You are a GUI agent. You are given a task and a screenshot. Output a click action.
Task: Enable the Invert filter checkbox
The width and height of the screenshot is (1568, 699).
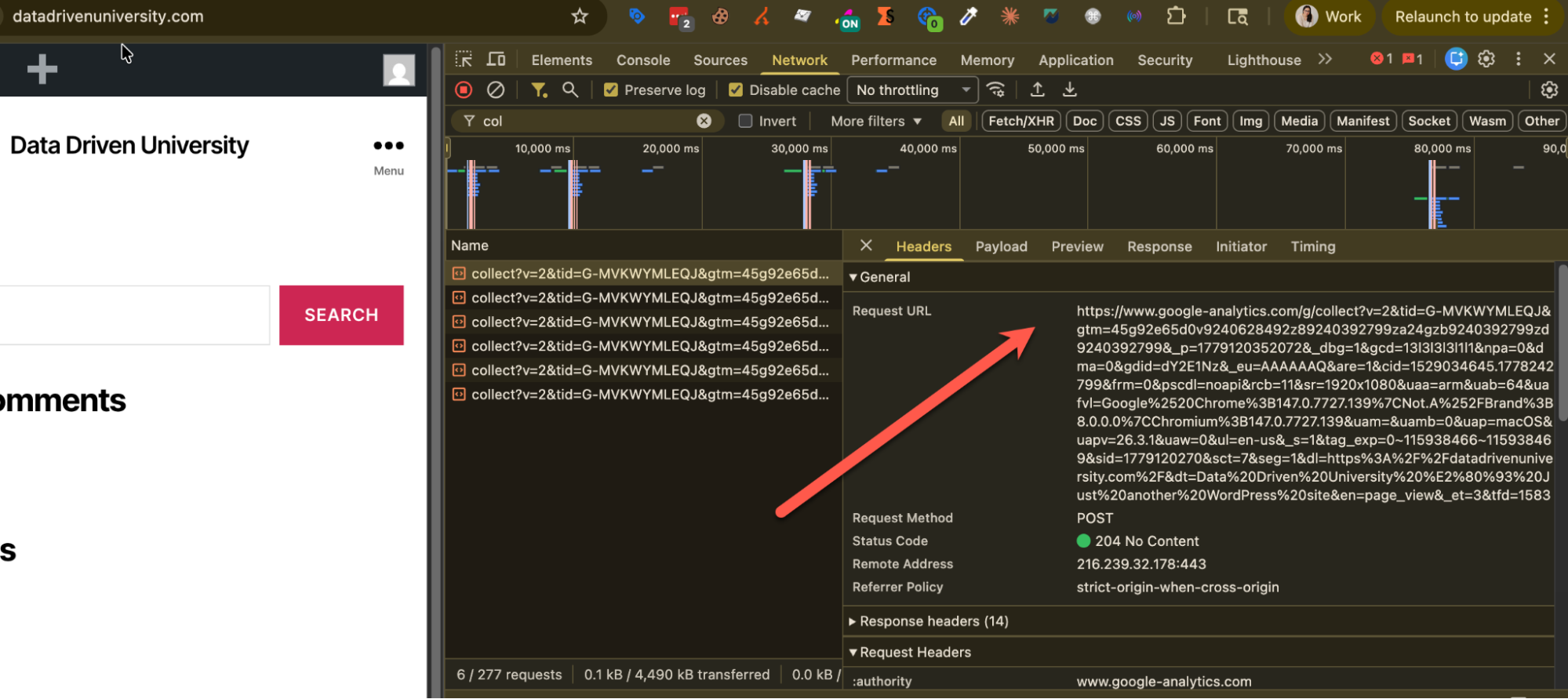coord(745,121)
